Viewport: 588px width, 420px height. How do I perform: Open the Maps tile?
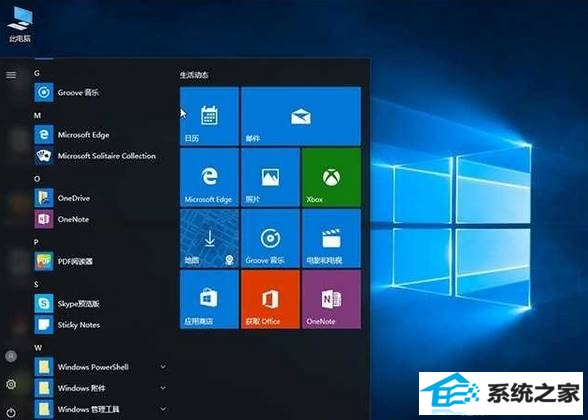[209, 238]
